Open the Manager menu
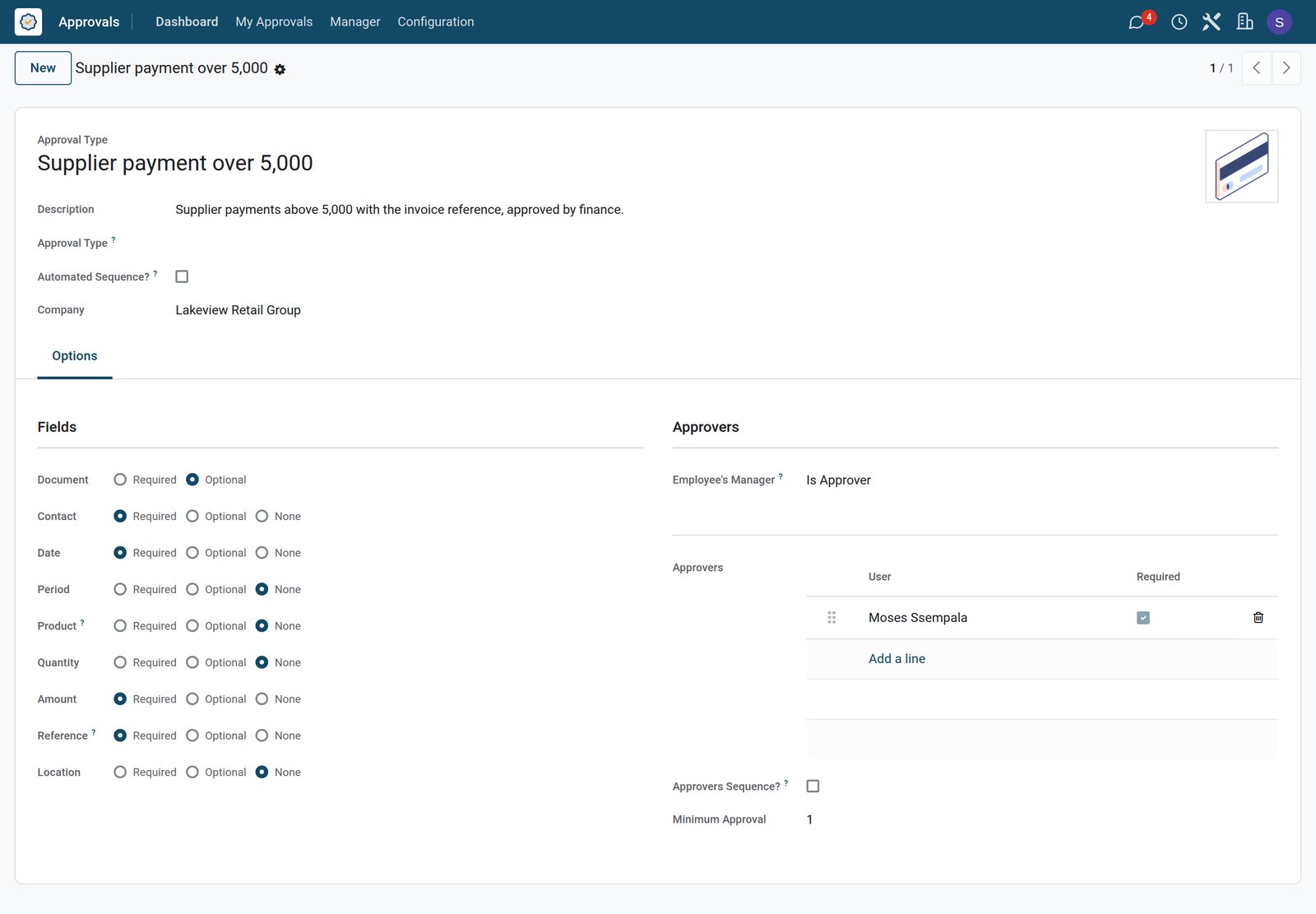This screenshot has height=914, width=1316. (355, 22)
